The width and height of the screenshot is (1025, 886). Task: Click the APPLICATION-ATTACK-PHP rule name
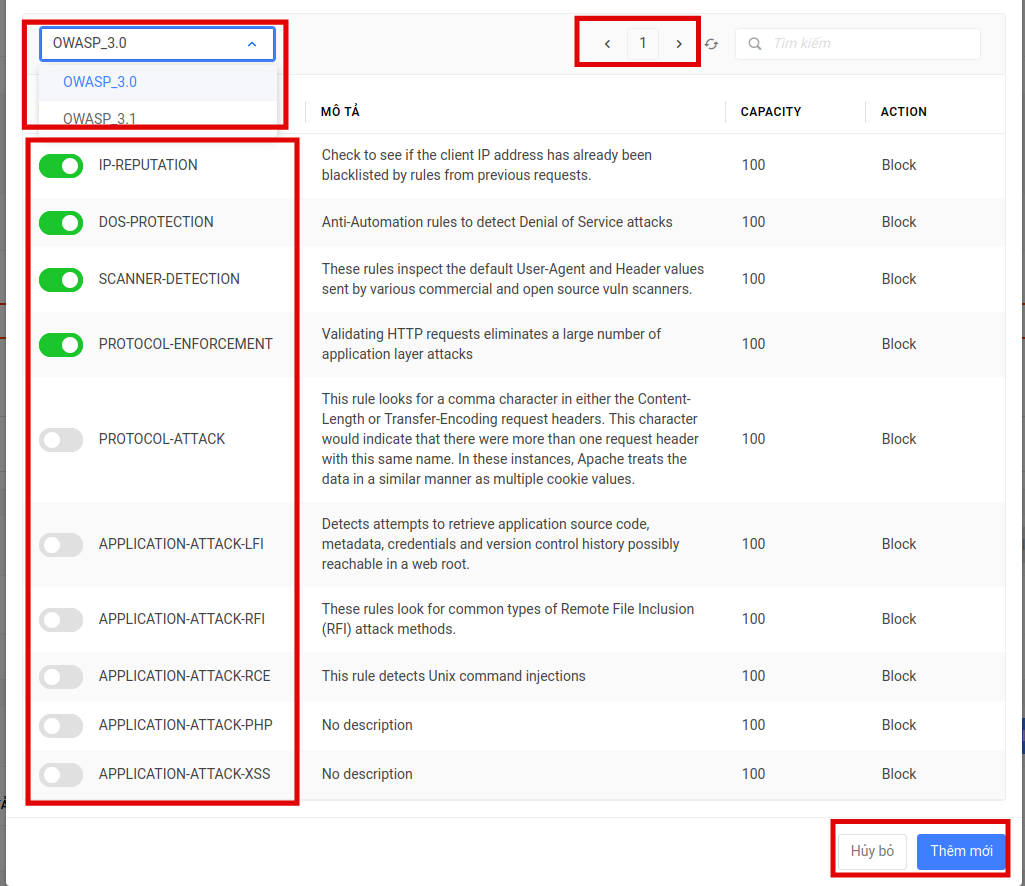(x=185, y=725)
